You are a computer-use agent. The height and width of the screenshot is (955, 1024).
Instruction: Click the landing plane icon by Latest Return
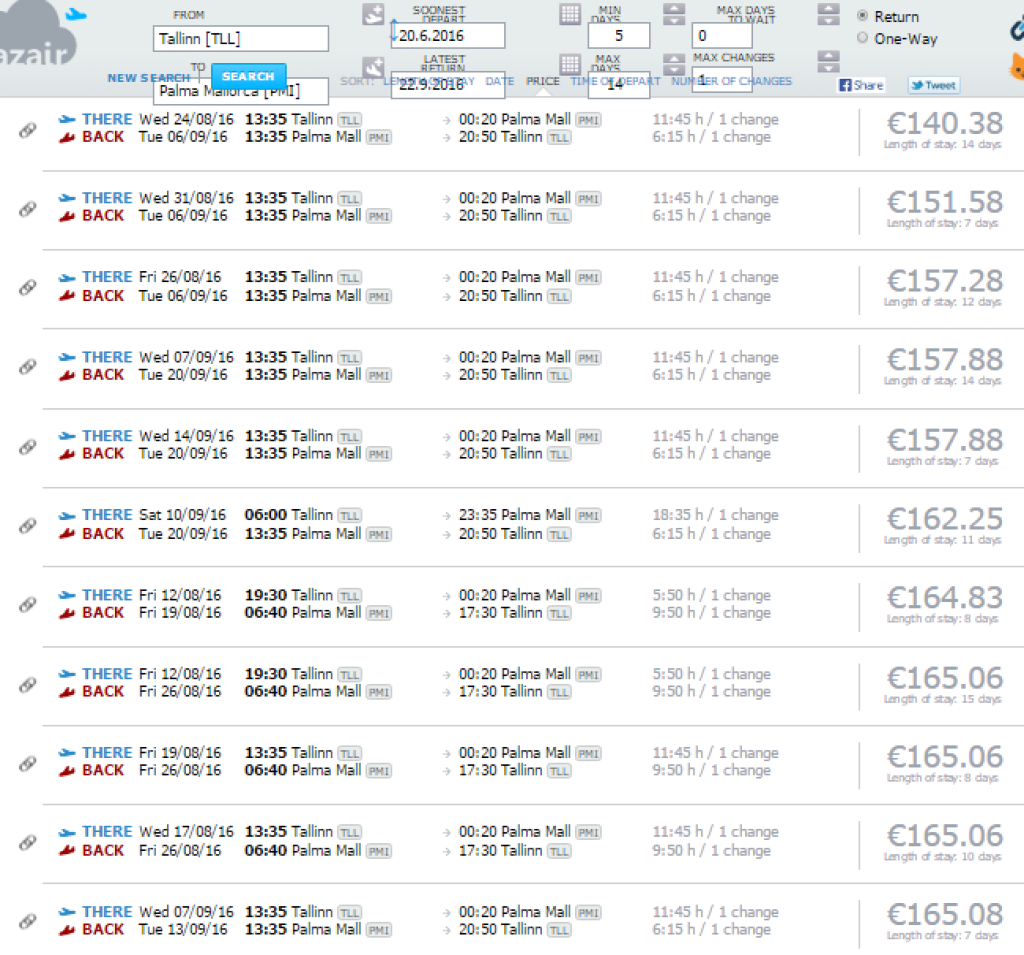[x=373, y=67]
